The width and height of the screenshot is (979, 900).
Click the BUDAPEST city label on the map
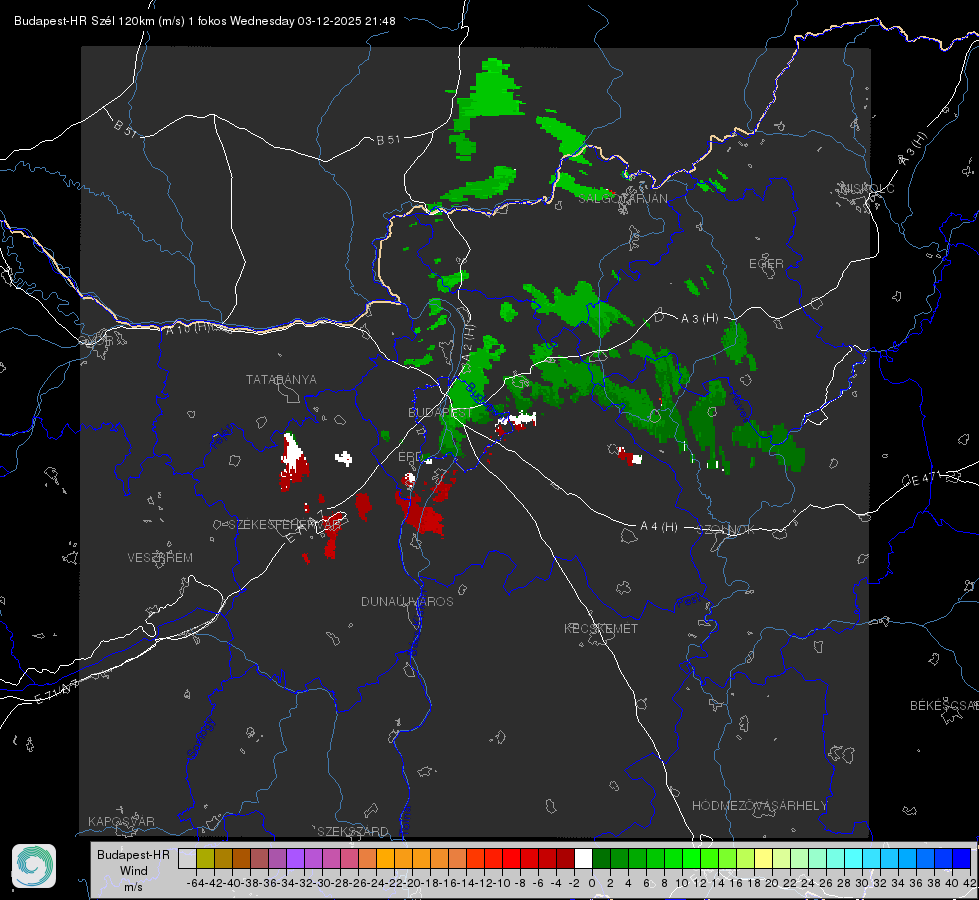440,413
